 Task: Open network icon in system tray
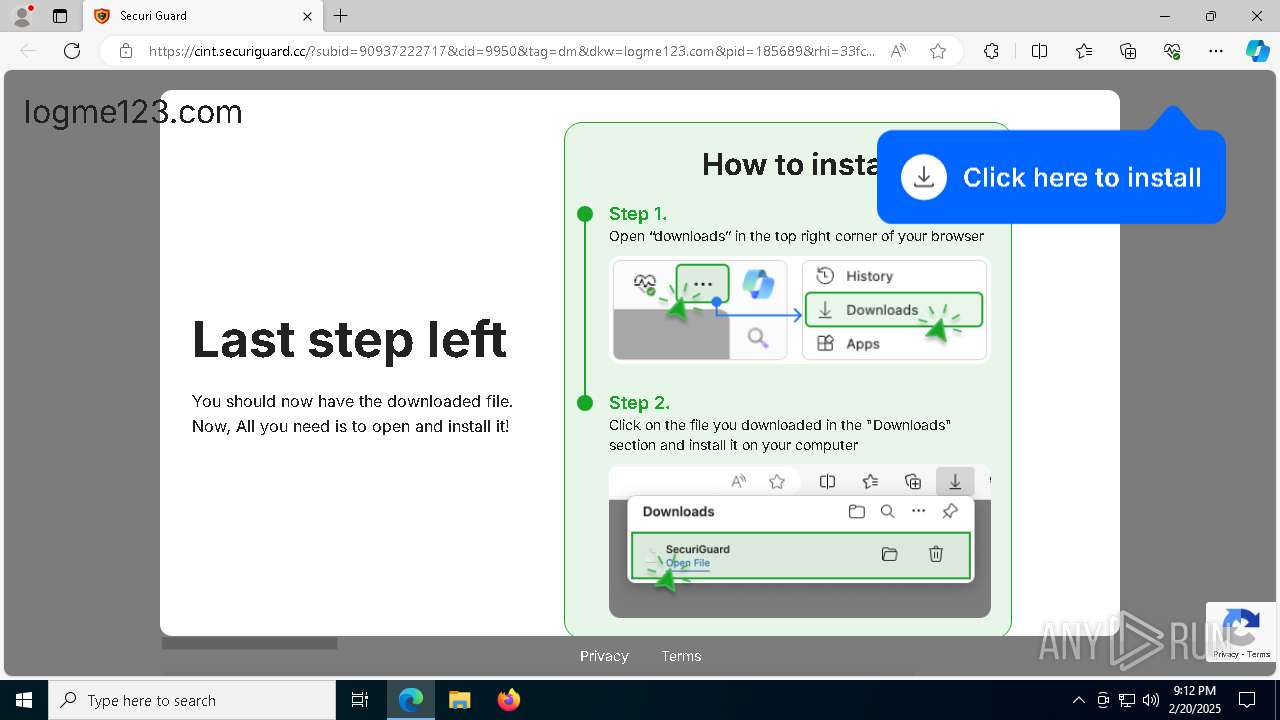pyautogui.click(x=1127, y=700)
